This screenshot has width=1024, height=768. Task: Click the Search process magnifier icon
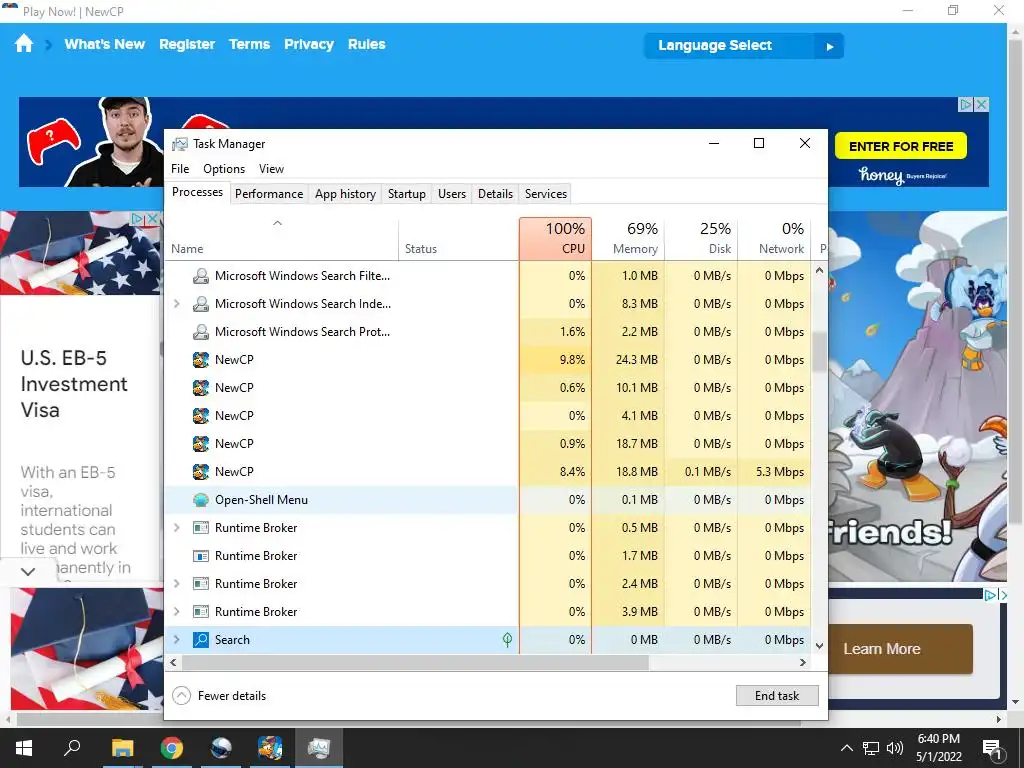pyautogui.click(x=200, y=640)
